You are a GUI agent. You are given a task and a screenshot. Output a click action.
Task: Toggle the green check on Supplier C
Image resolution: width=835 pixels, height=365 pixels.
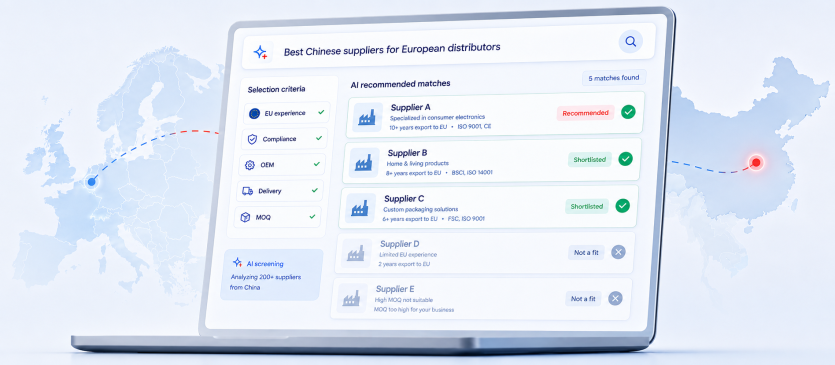622,206
